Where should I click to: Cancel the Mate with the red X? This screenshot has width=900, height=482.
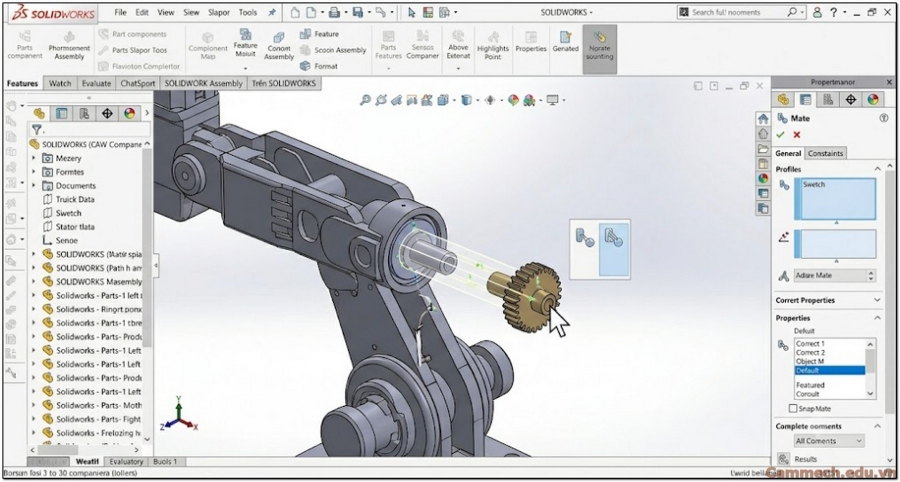(x=797, y=135)
